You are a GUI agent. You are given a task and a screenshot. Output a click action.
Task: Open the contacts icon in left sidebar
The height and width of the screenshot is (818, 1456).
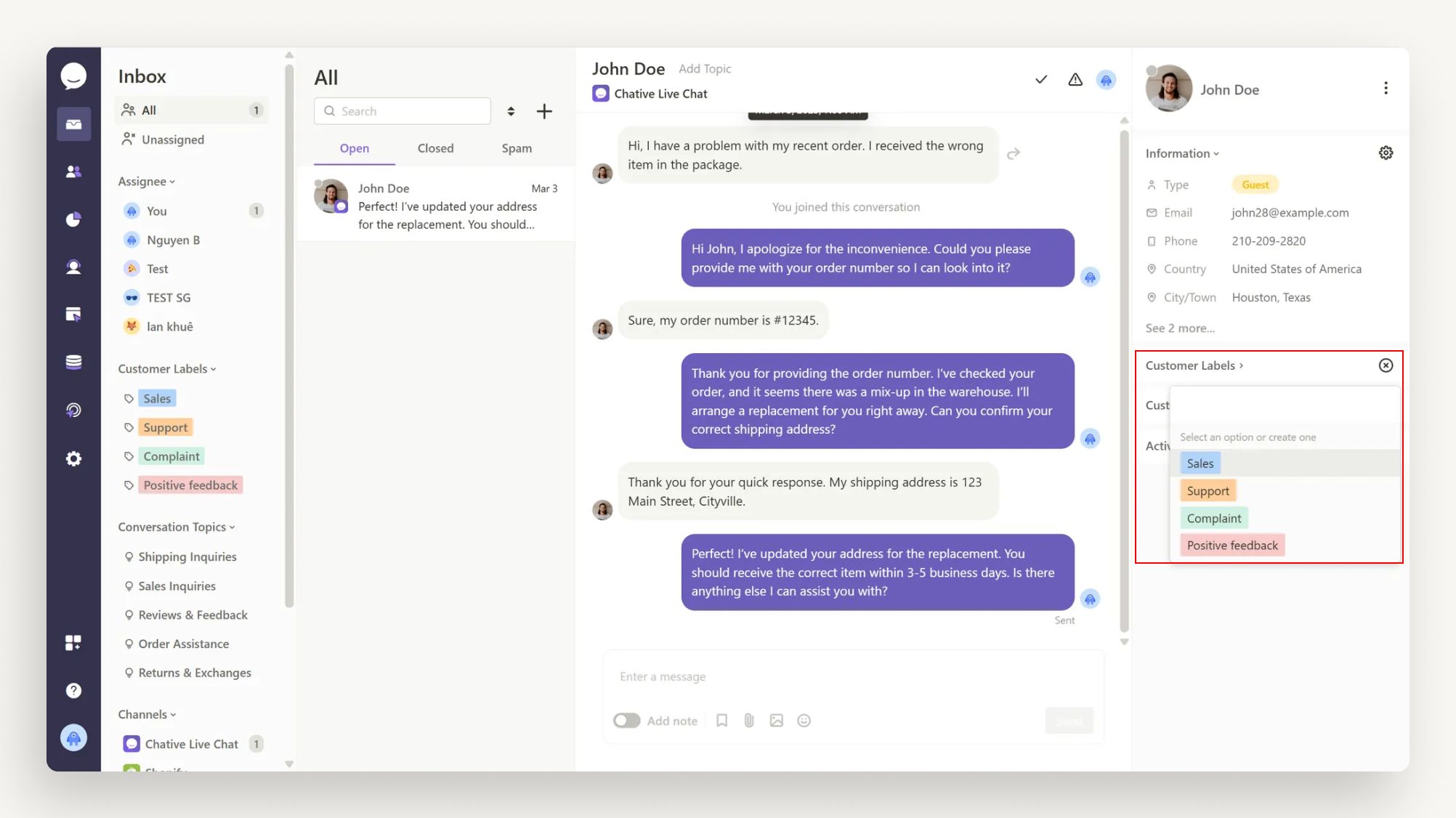coord(73,171)
